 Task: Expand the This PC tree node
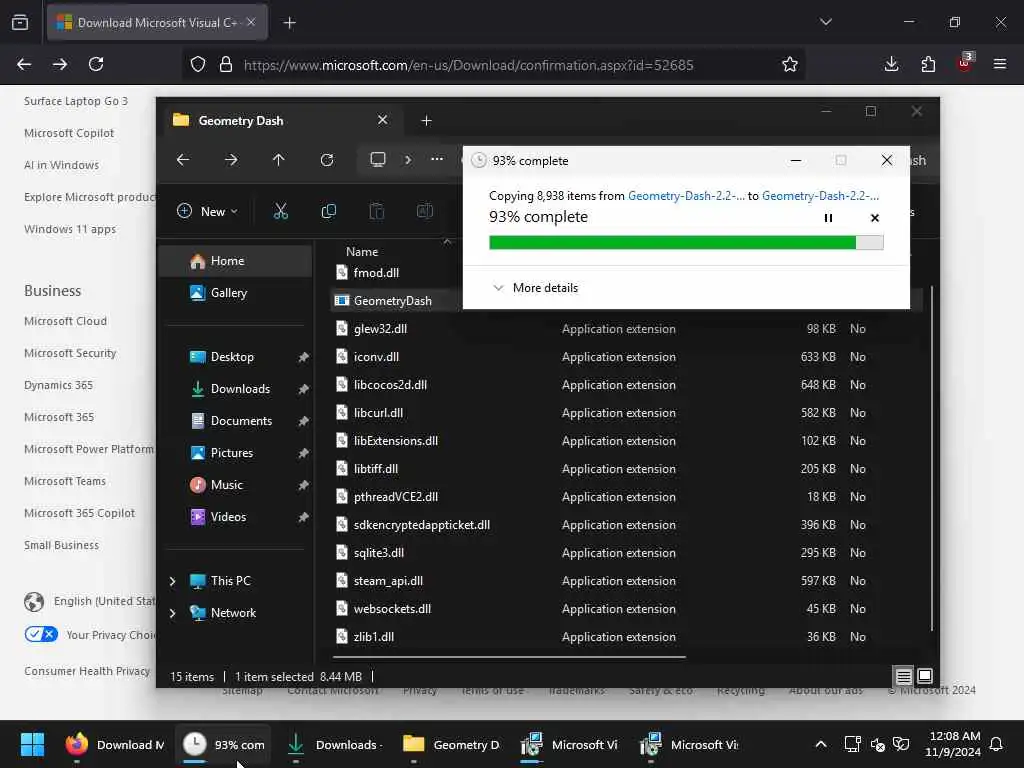pyautogui.click(x=172, y=581)
